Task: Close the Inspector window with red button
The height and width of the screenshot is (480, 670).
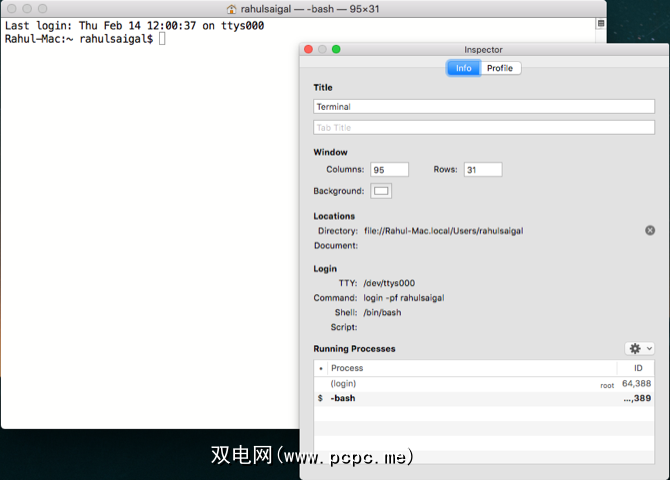Action: (x=308, y=49)
